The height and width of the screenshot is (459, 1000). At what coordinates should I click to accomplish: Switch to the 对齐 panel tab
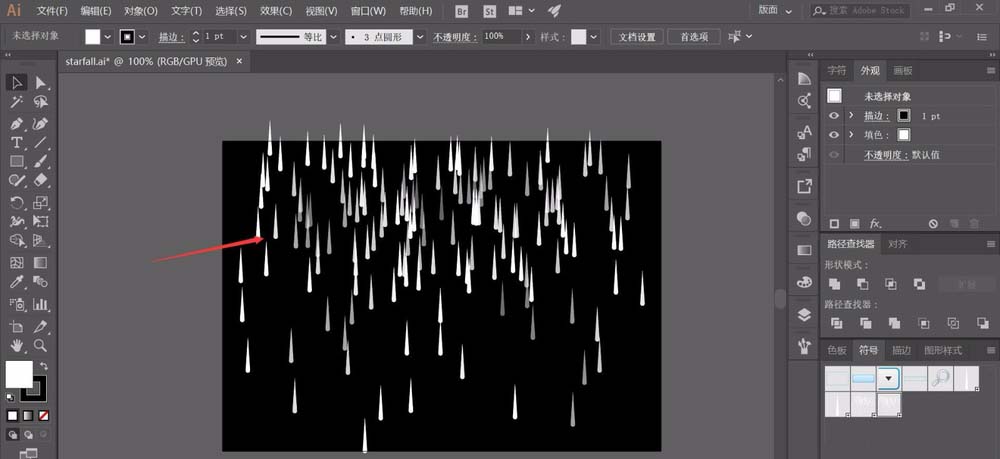pos(897,244)
